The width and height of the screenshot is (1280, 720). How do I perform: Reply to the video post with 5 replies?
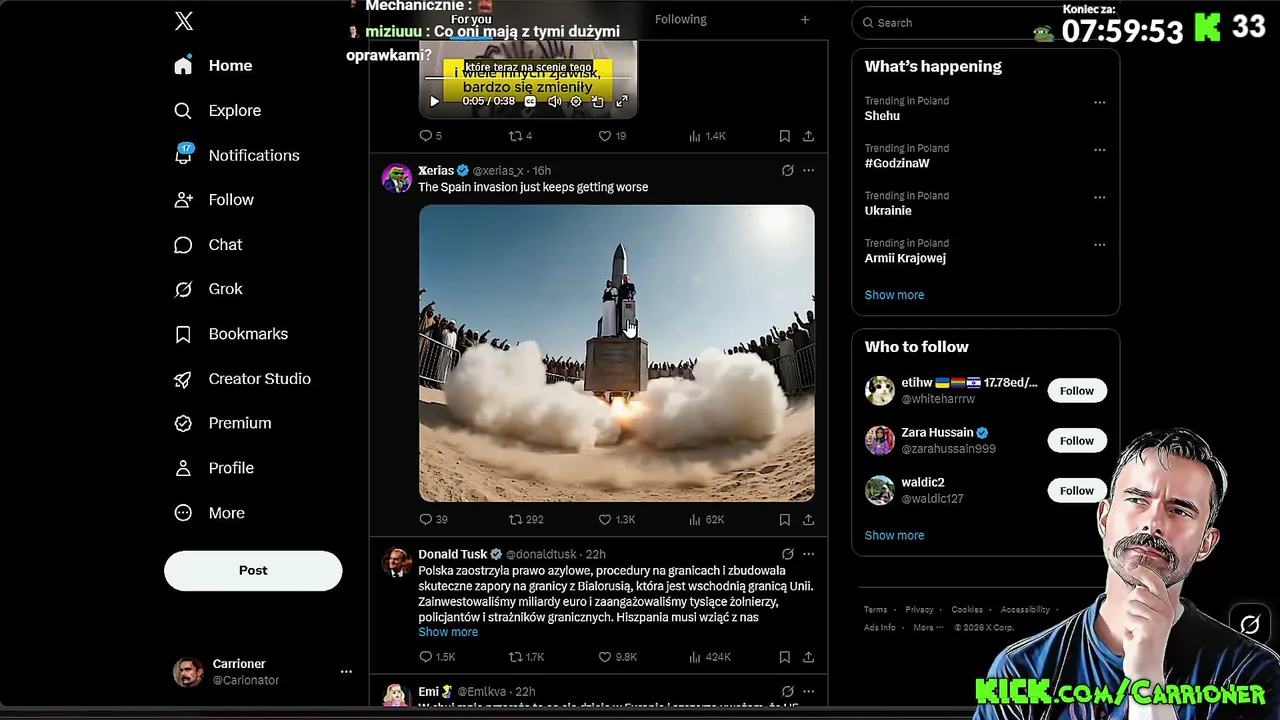point(430,136)
